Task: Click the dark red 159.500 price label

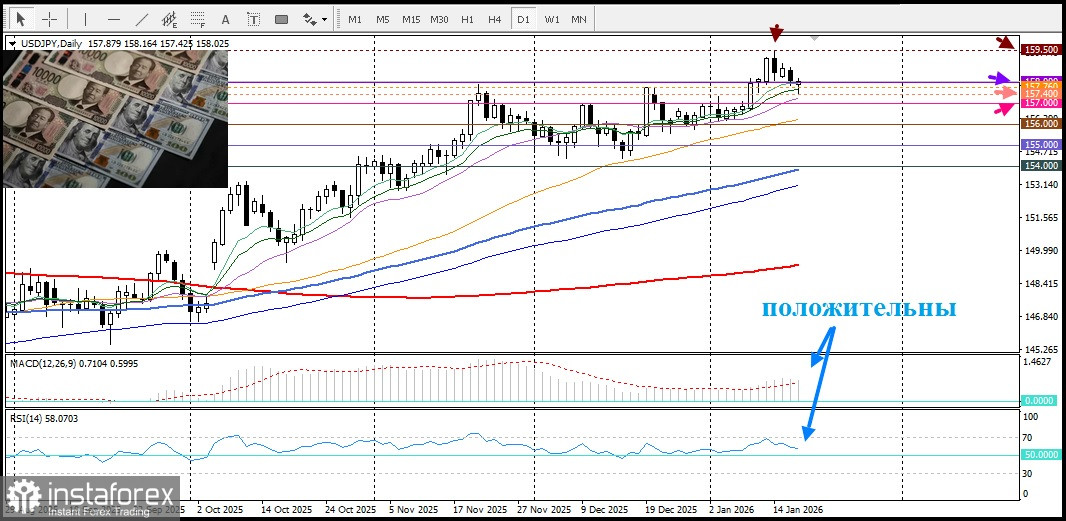Action: [x=1042, y=49]
